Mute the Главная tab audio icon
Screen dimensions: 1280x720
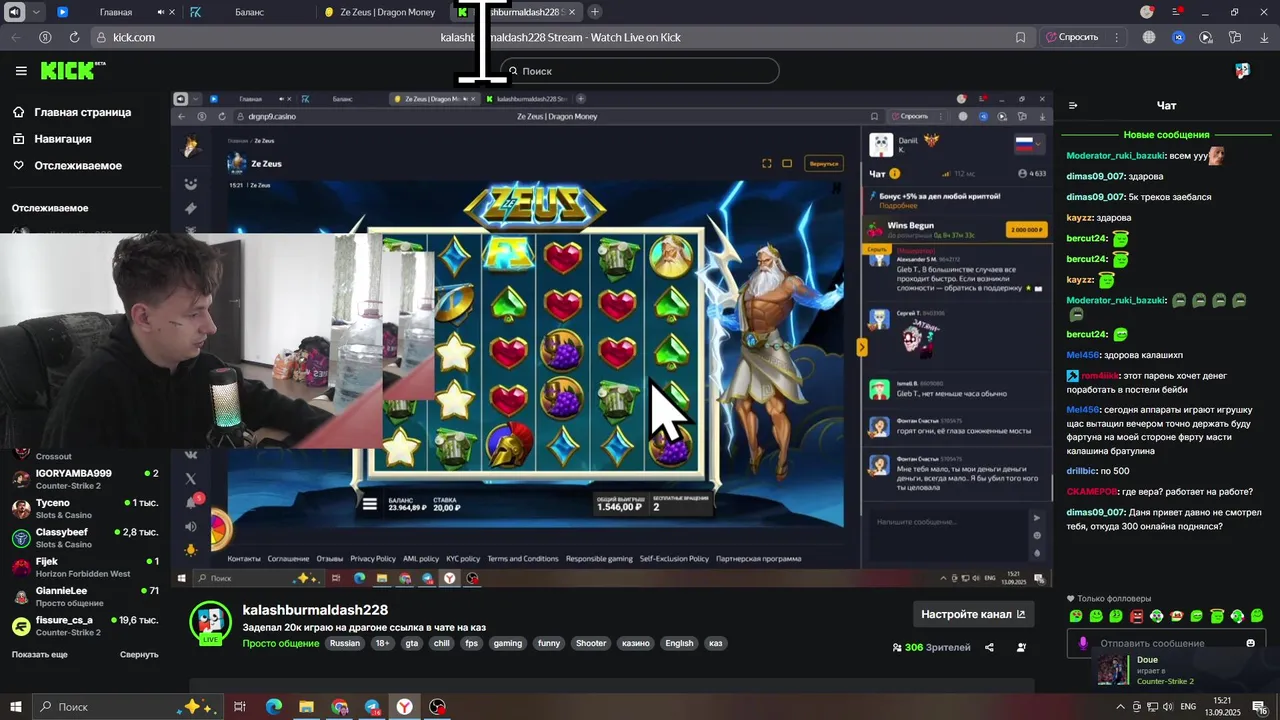[x=161, y=12]
